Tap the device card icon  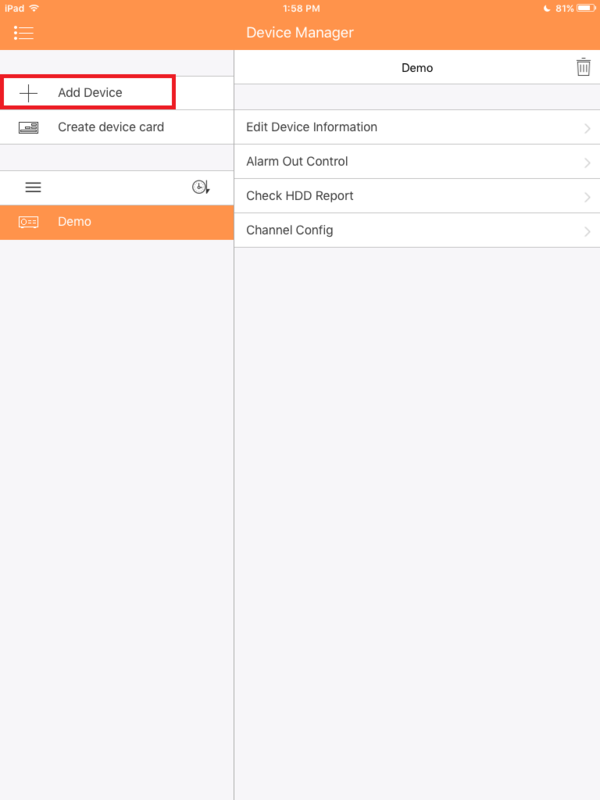(28, 127)
